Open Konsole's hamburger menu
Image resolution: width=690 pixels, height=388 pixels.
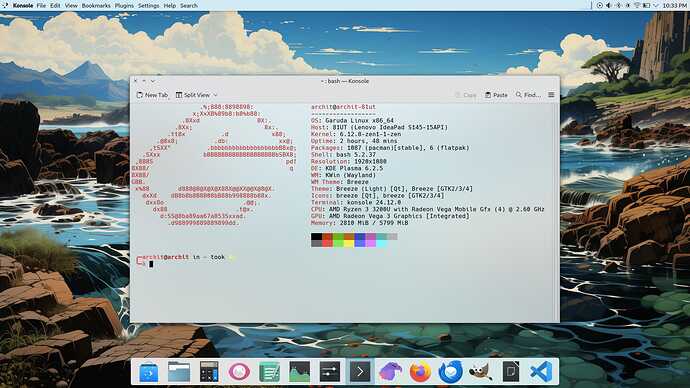click(x=551, y=95)
